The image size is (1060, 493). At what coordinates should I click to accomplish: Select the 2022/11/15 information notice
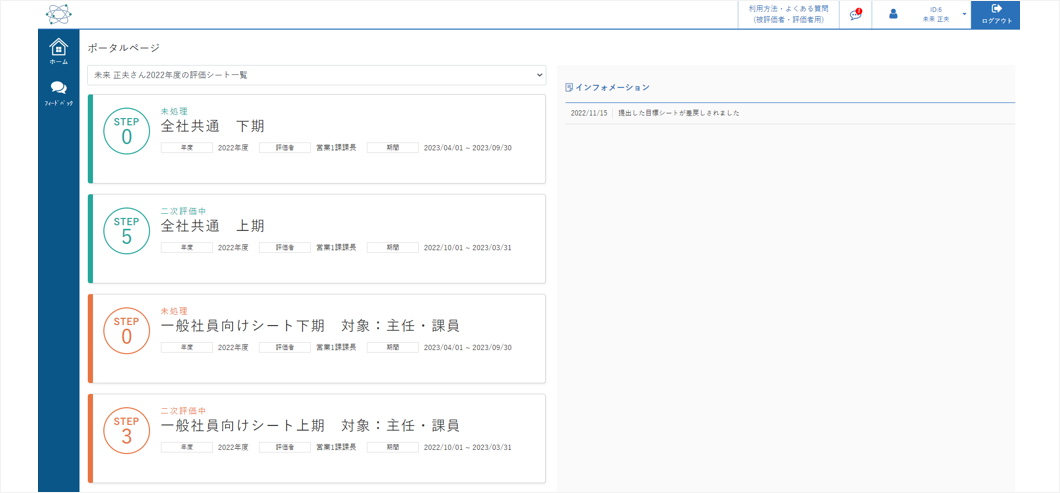point(678,113)
